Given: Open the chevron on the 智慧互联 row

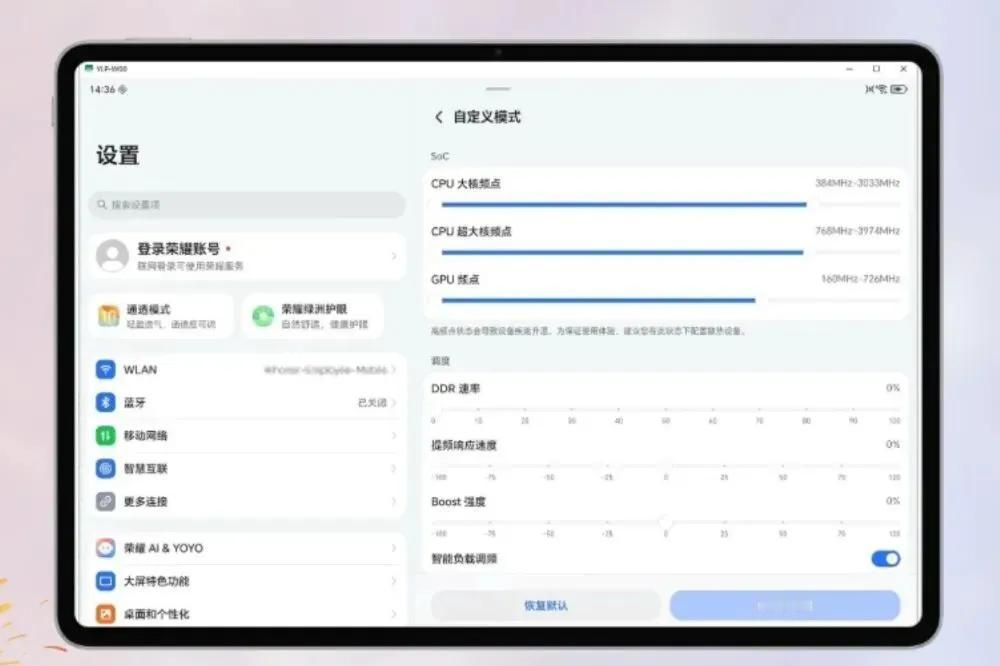Looking at the screenshot, I should (394, 468).
